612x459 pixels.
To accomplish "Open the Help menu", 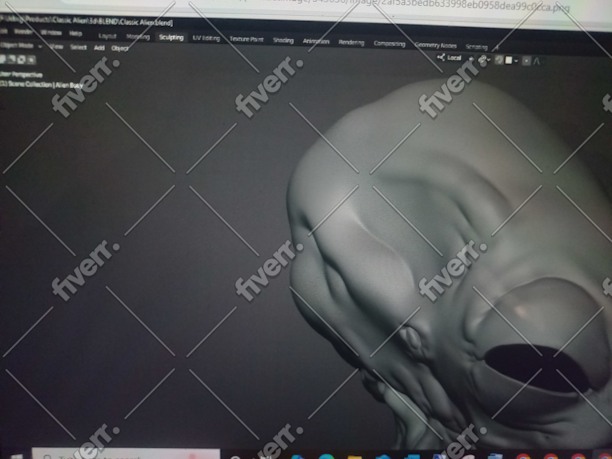I will pos(75,34).
